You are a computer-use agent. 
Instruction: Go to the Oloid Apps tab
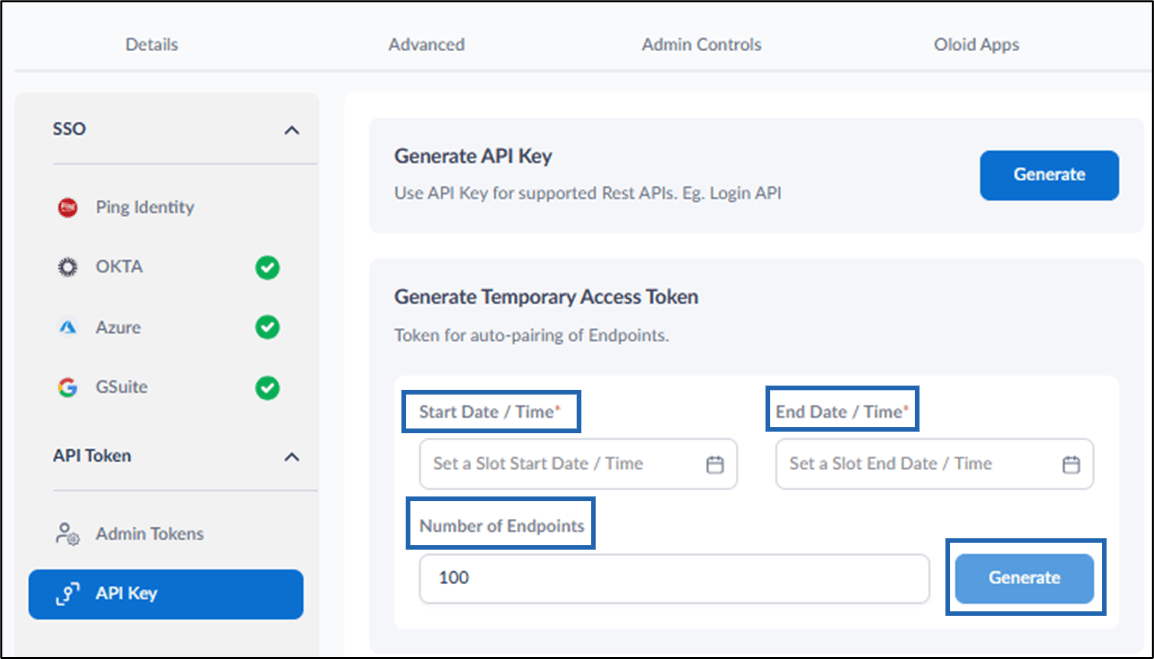click(x=976, y=44)
